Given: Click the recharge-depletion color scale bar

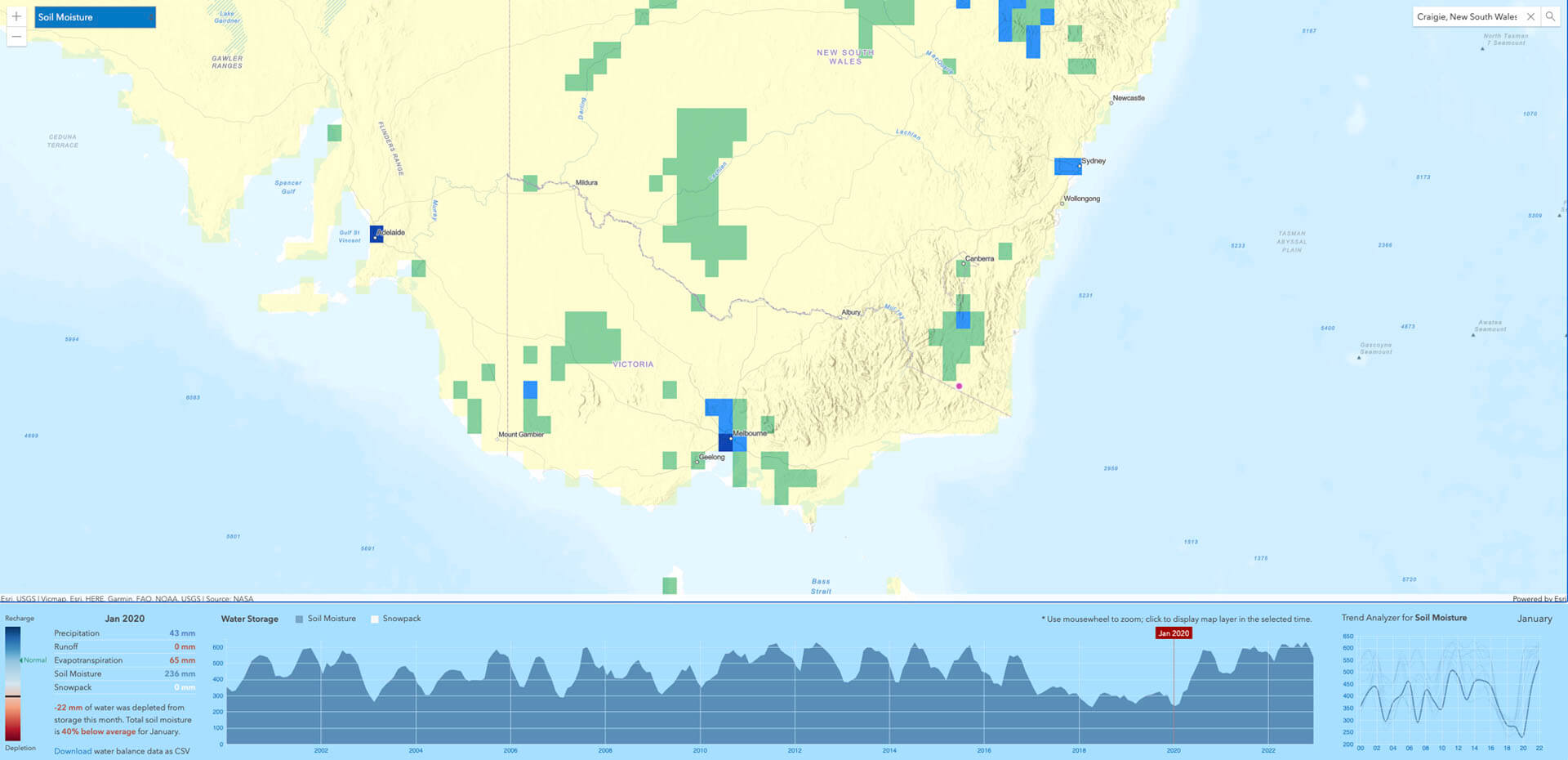Looking at the screenshot, I should point(13,683).
